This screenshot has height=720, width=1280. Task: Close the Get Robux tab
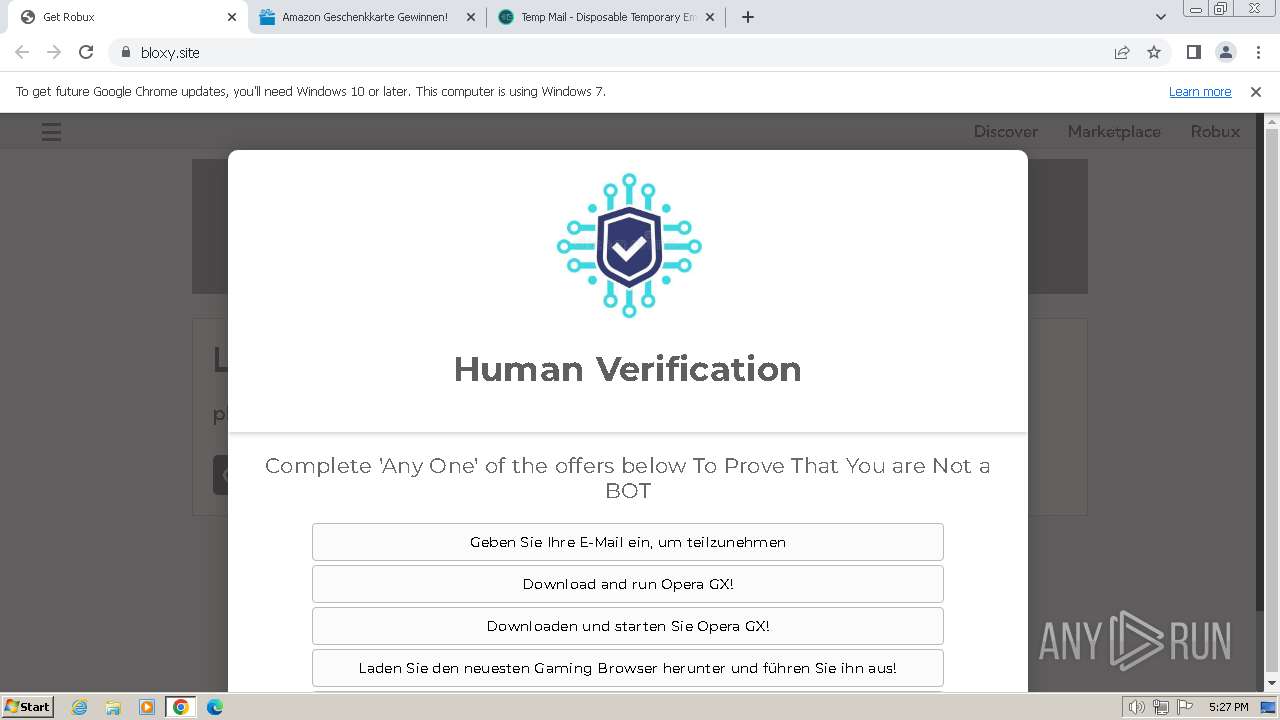pyautogui.click(x=232, y=17)
